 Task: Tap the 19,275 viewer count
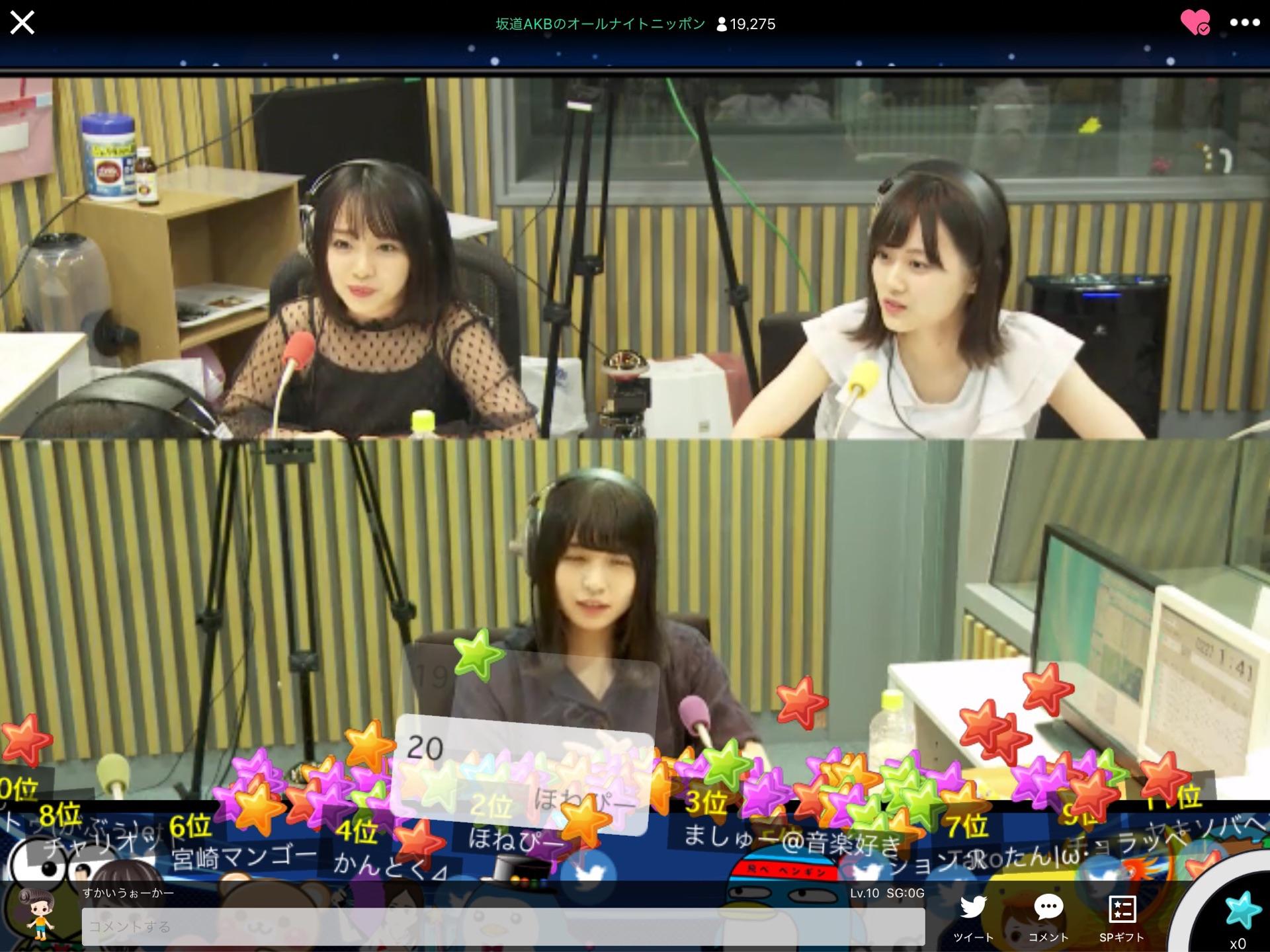[745, 24]
